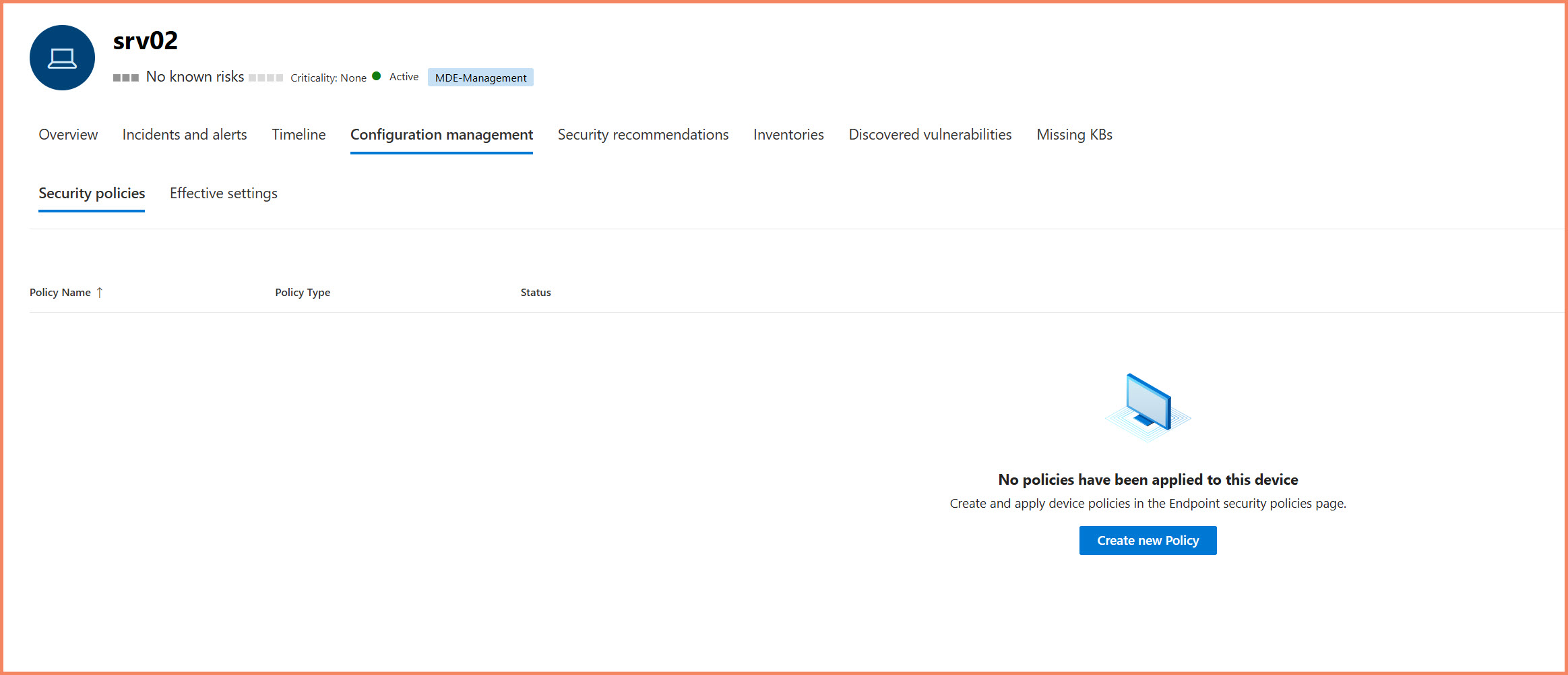Click the Criticality: None label

[x=328, y=78]
